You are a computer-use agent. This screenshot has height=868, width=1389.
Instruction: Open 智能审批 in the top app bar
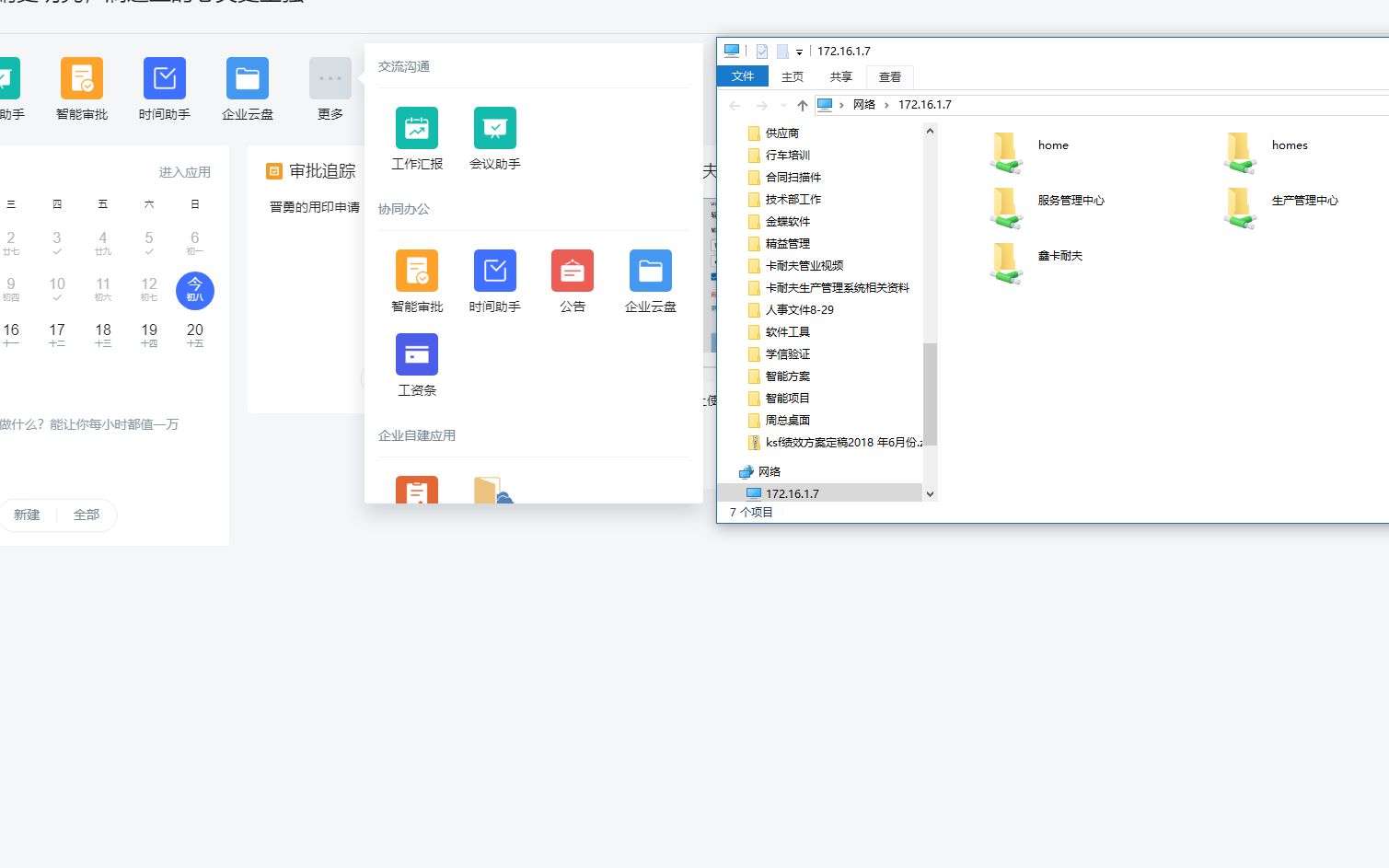(x=82, y=89)
